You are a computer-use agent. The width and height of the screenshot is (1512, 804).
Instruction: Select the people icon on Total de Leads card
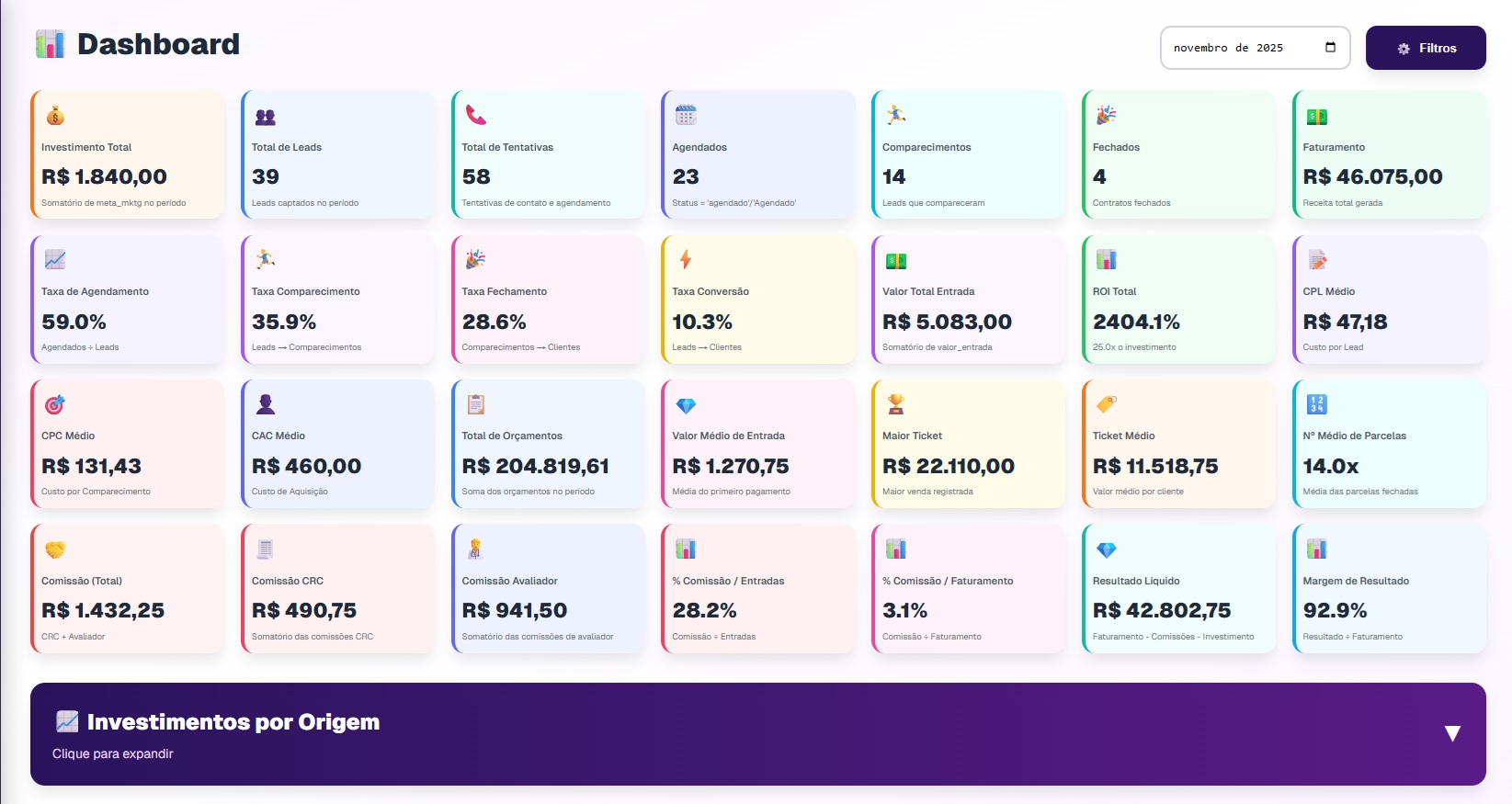pyautogui.click(x=265, y=115)
